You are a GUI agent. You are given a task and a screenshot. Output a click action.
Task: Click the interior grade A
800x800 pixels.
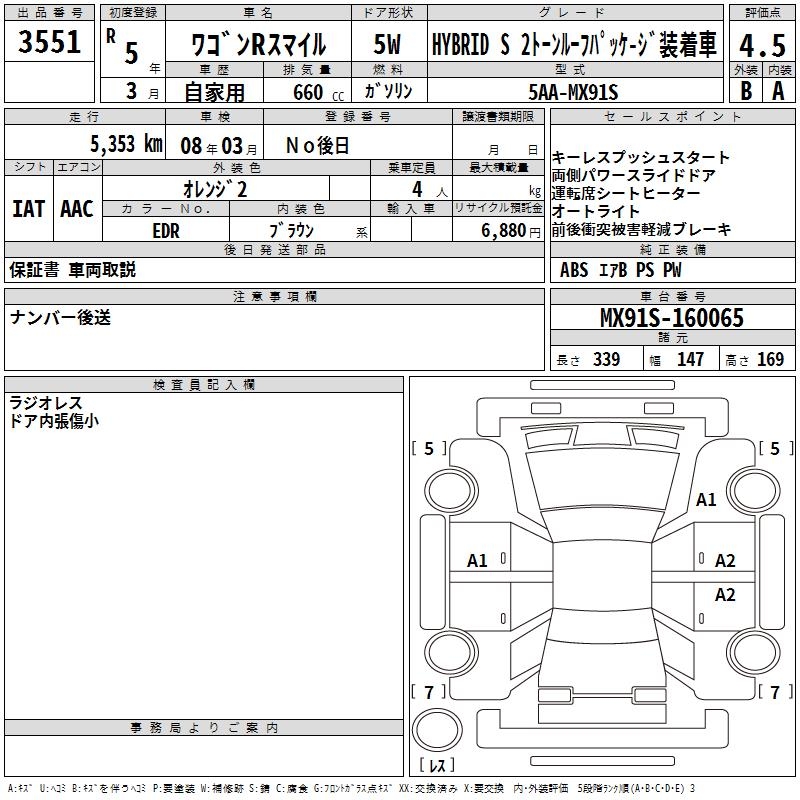click(x=778, y=91)
